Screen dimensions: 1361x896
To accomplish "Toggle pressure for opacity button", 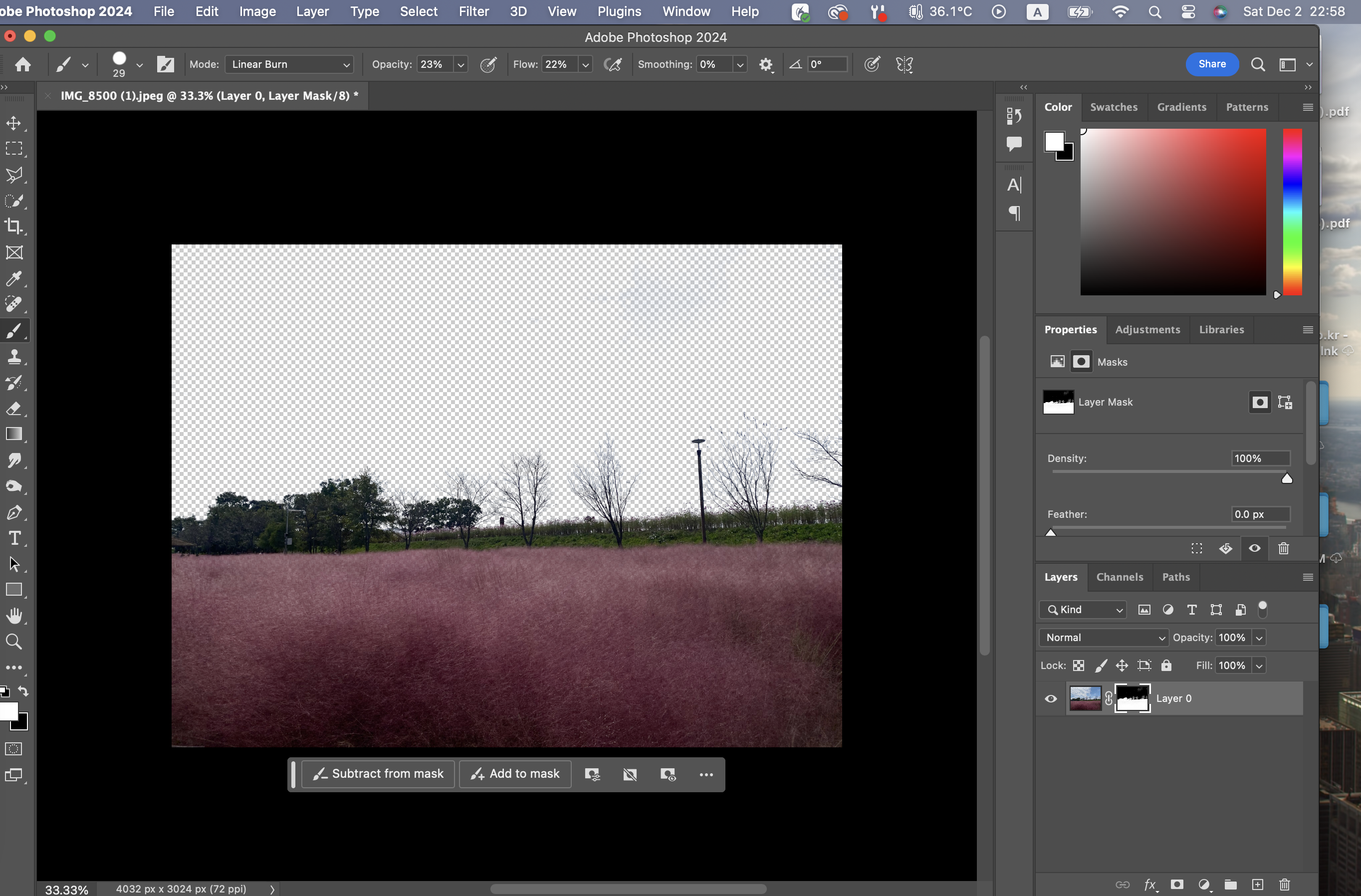I will point(488,65).
